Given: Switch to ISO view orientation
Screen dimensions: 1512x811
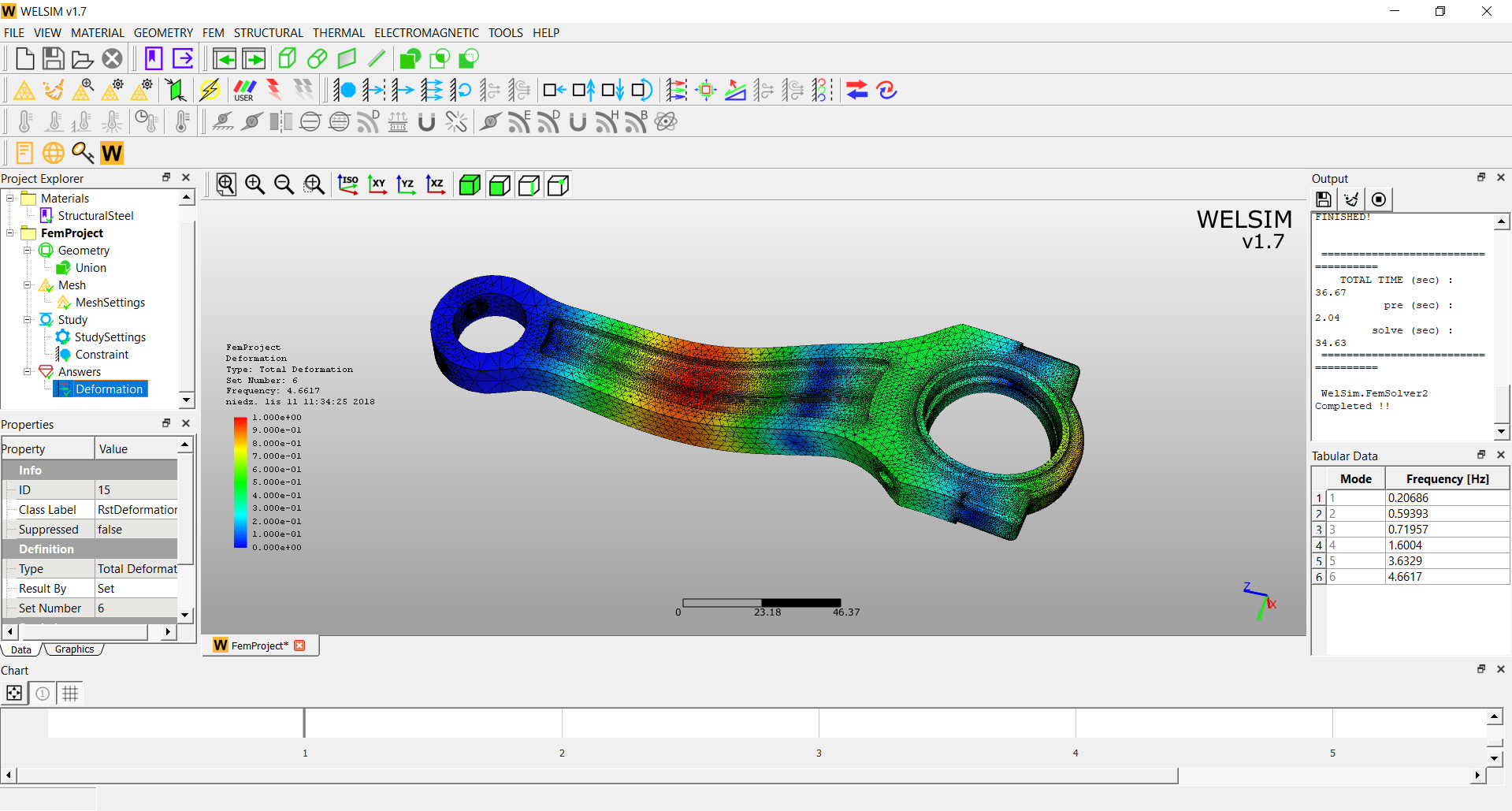Looking at the screenshot, I should click(x=348, y=185).
